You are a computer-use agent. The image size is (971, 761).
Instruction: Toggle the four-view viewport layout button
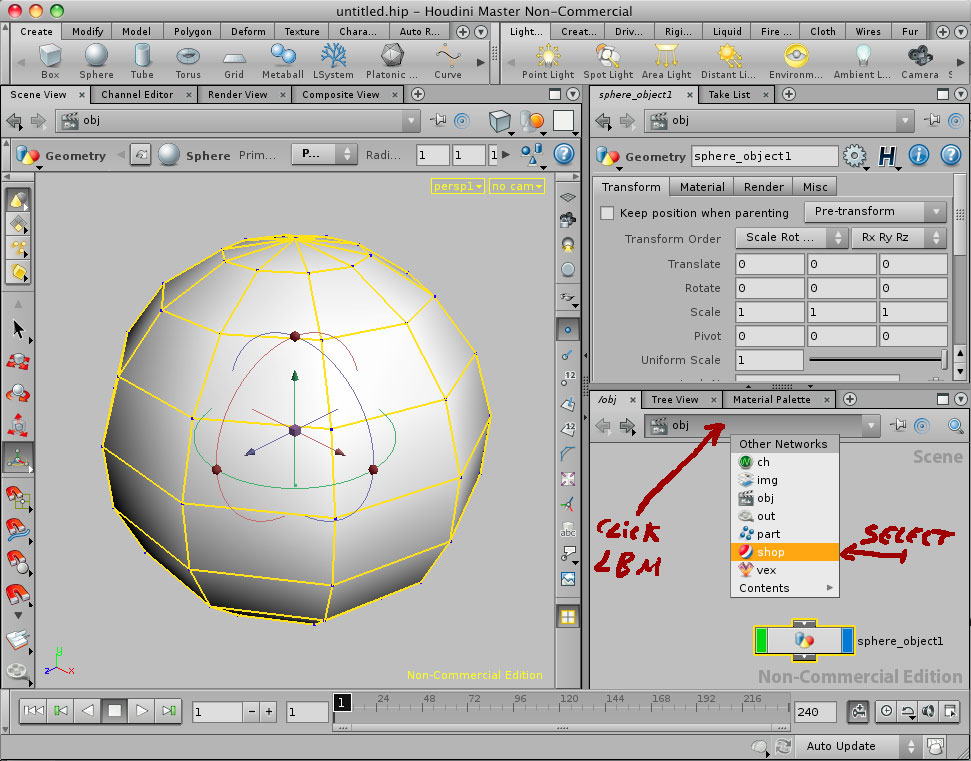[x=568, y=617]
